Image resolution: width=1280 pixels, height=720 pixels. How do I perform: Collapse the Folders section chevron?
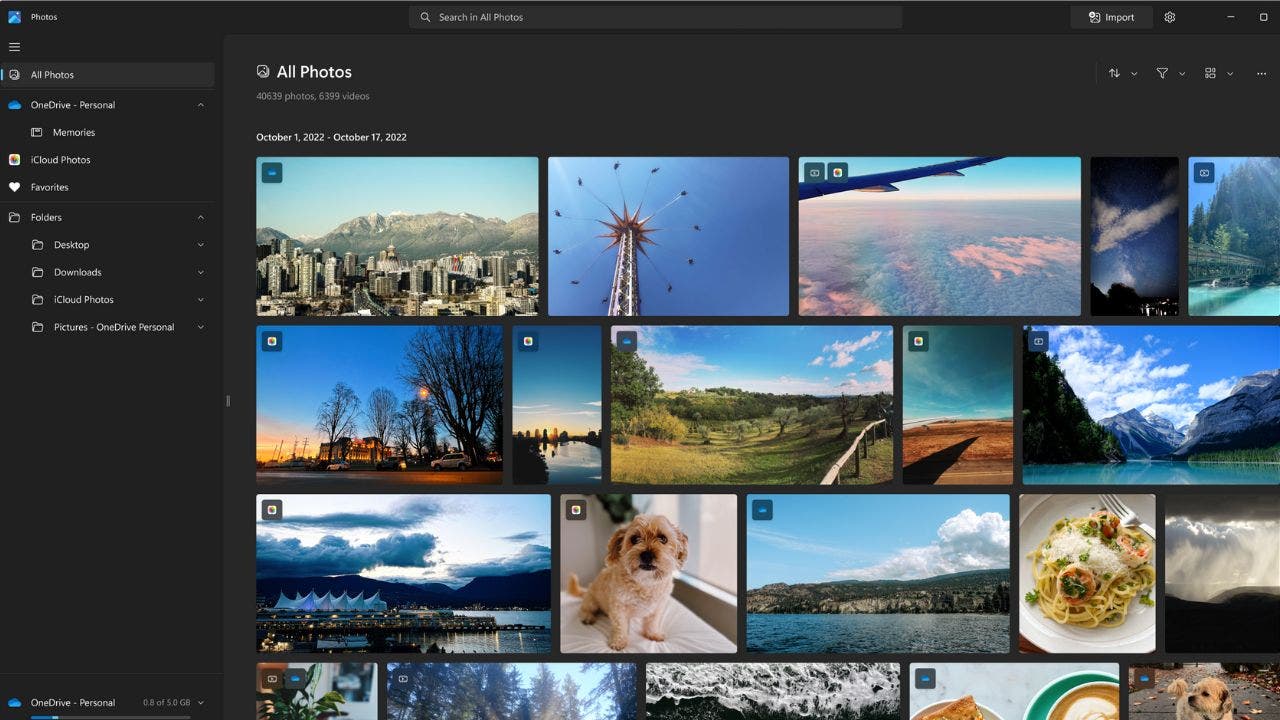tap(200, 217)
